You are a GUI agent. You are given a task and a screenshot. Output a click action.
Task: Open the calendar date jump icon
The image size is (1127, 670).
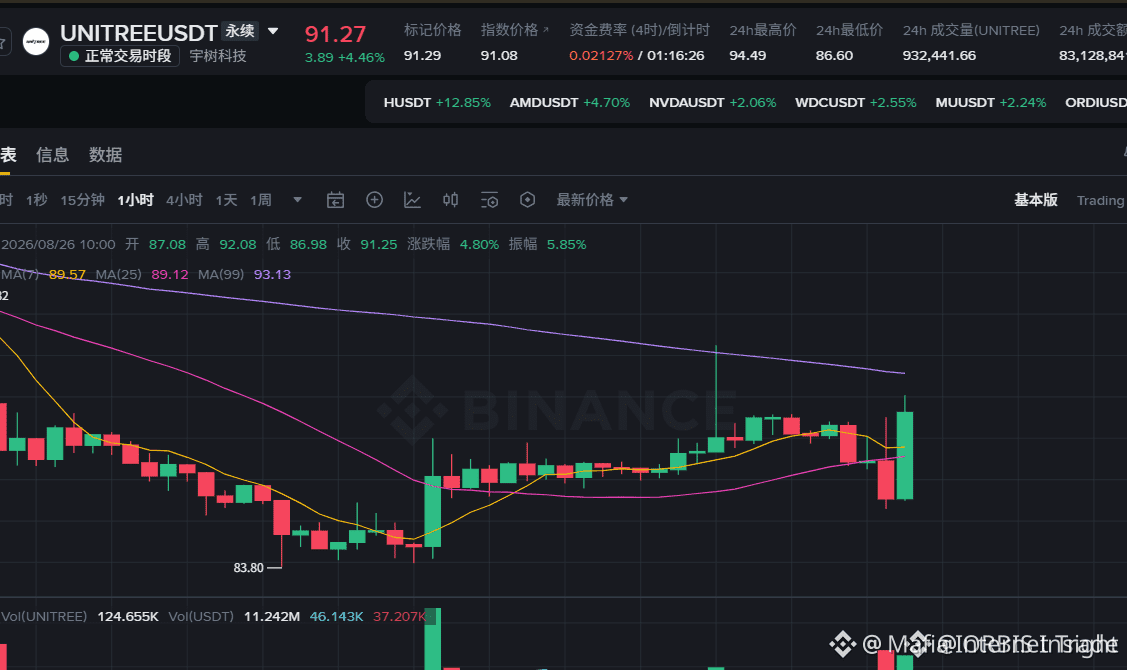(x=336, y=200)
